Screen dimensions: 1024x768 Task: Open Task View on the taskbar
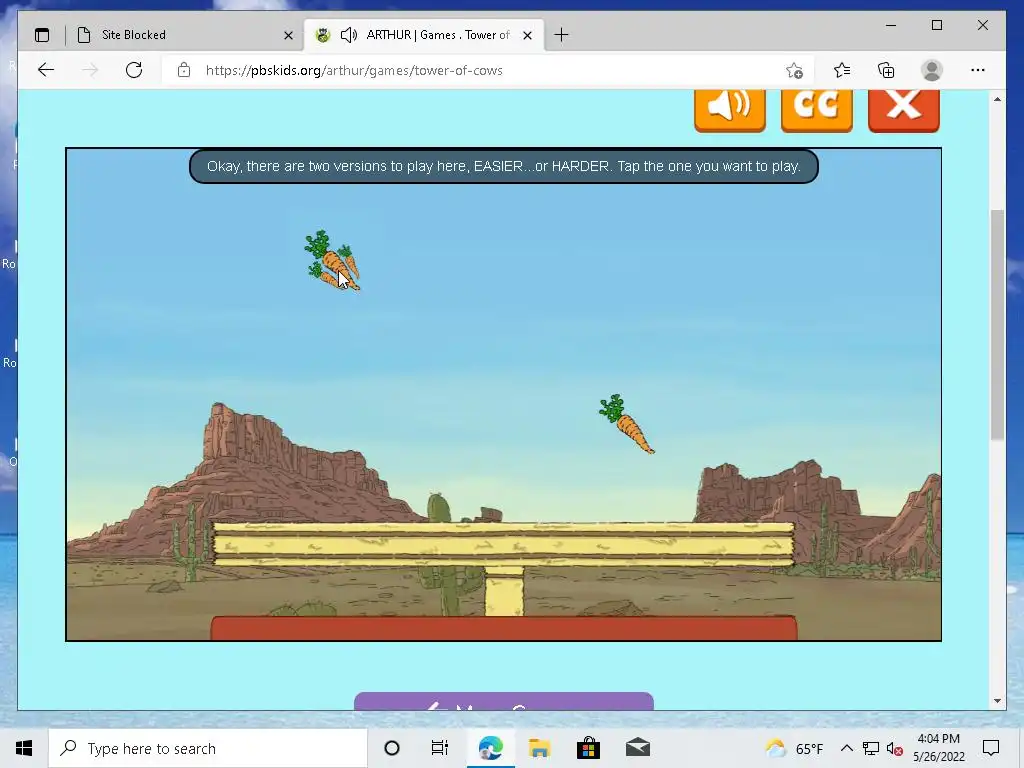(440, 748)
